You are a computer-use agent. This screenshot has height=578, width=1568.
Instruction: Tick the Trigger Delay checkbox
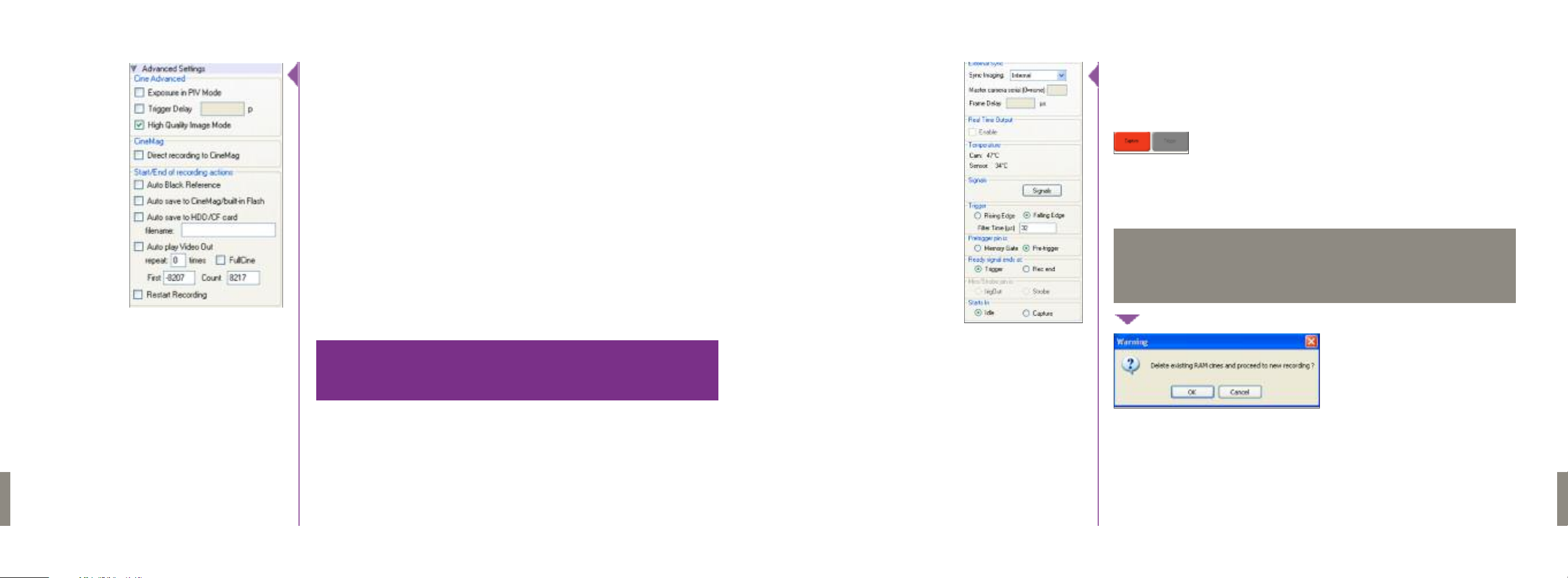pos(139,109)
